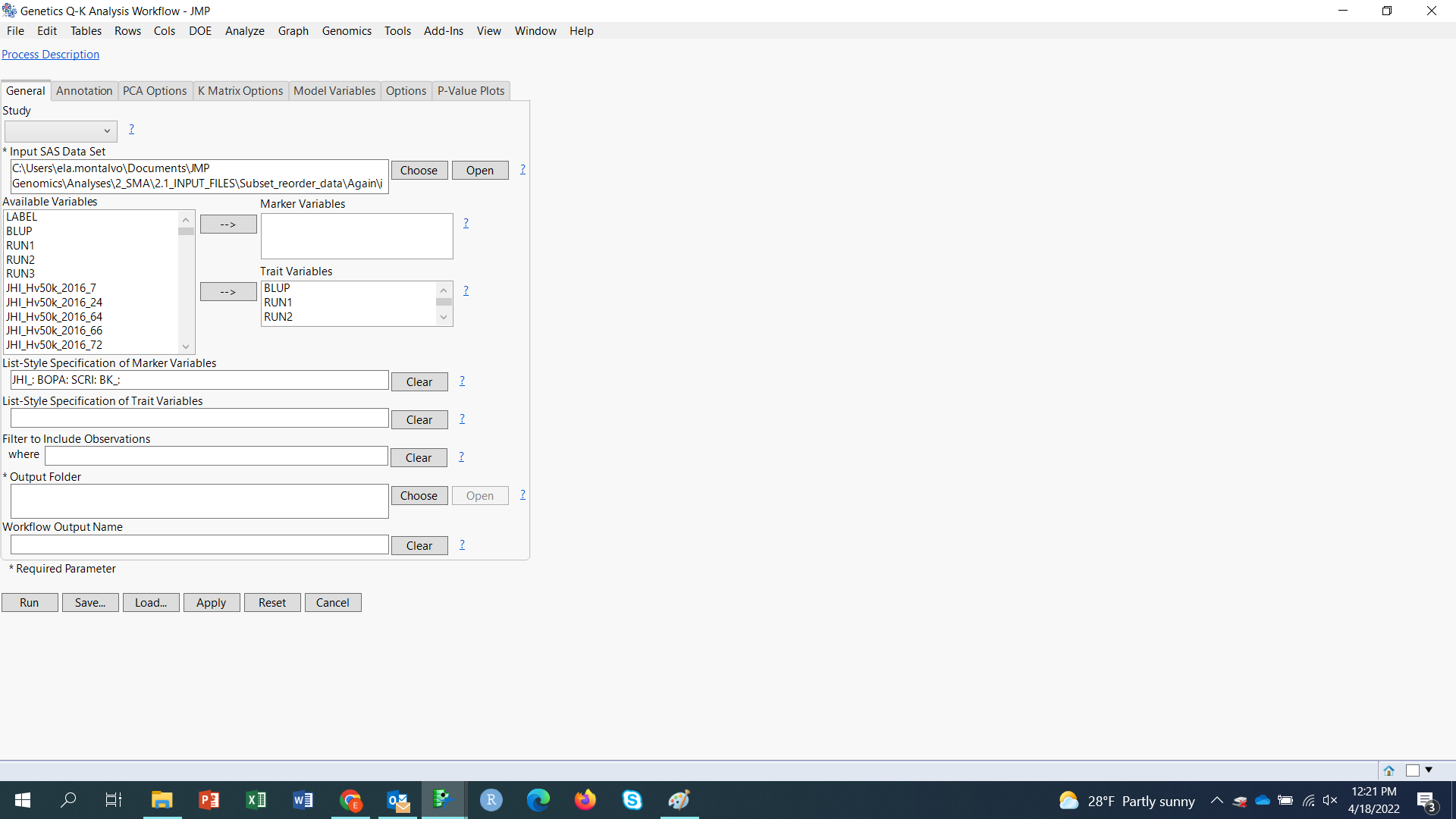
Task: Open Microsoft Edge from the taskbar
Action: (x=538, y=800)
